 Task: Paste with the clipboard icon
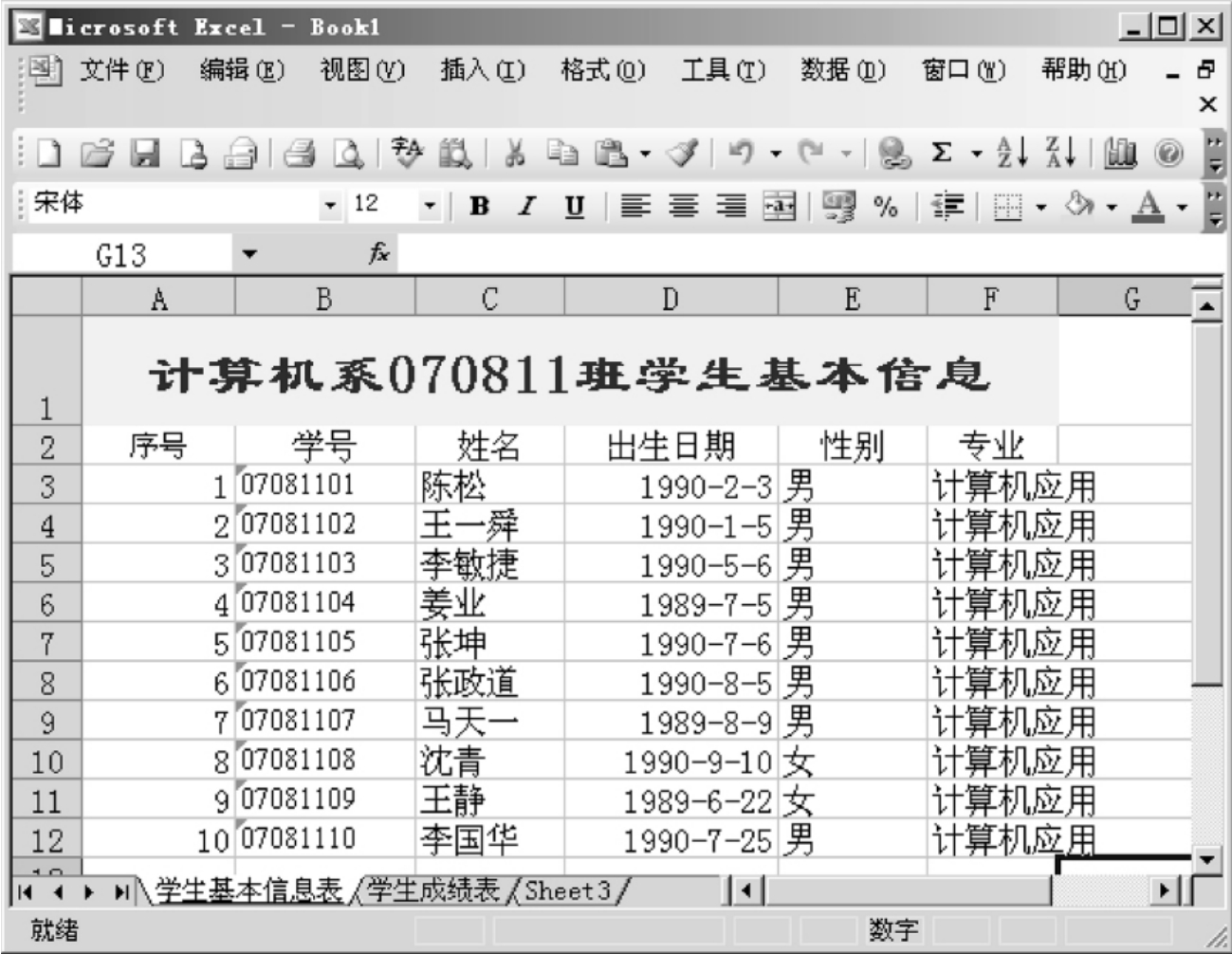coord(611,153)
